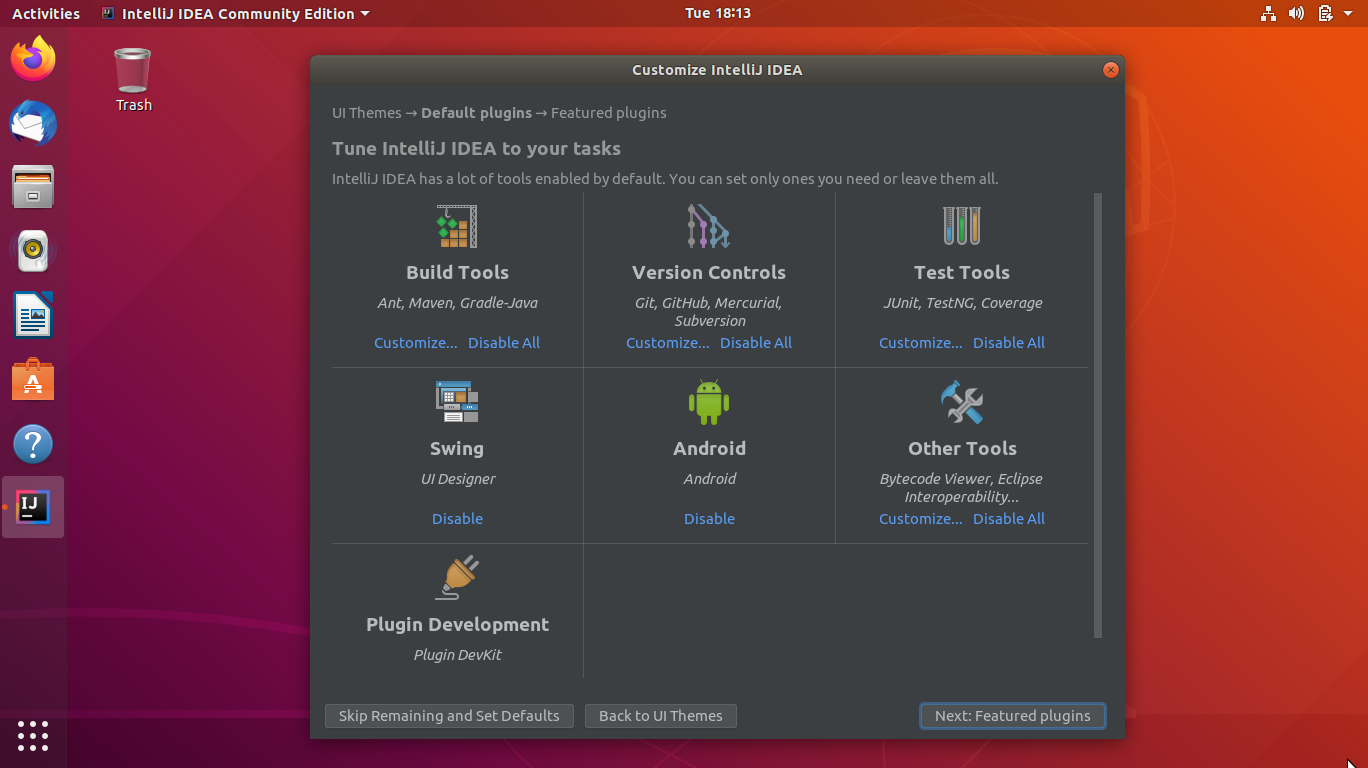Select the Trash desktop icon
This screenshot has height=768, width=1368.
click(133, 80)
